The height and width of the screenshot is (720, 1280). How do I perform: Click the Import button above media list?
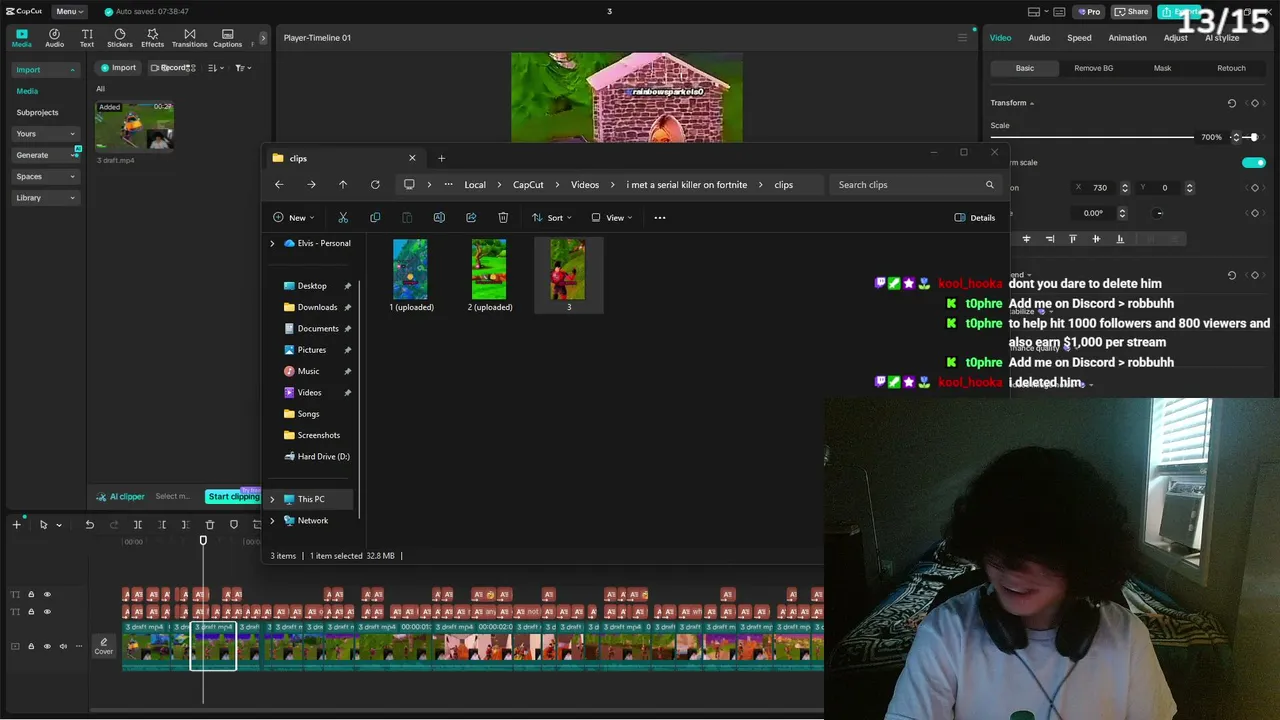click(118, 68)
